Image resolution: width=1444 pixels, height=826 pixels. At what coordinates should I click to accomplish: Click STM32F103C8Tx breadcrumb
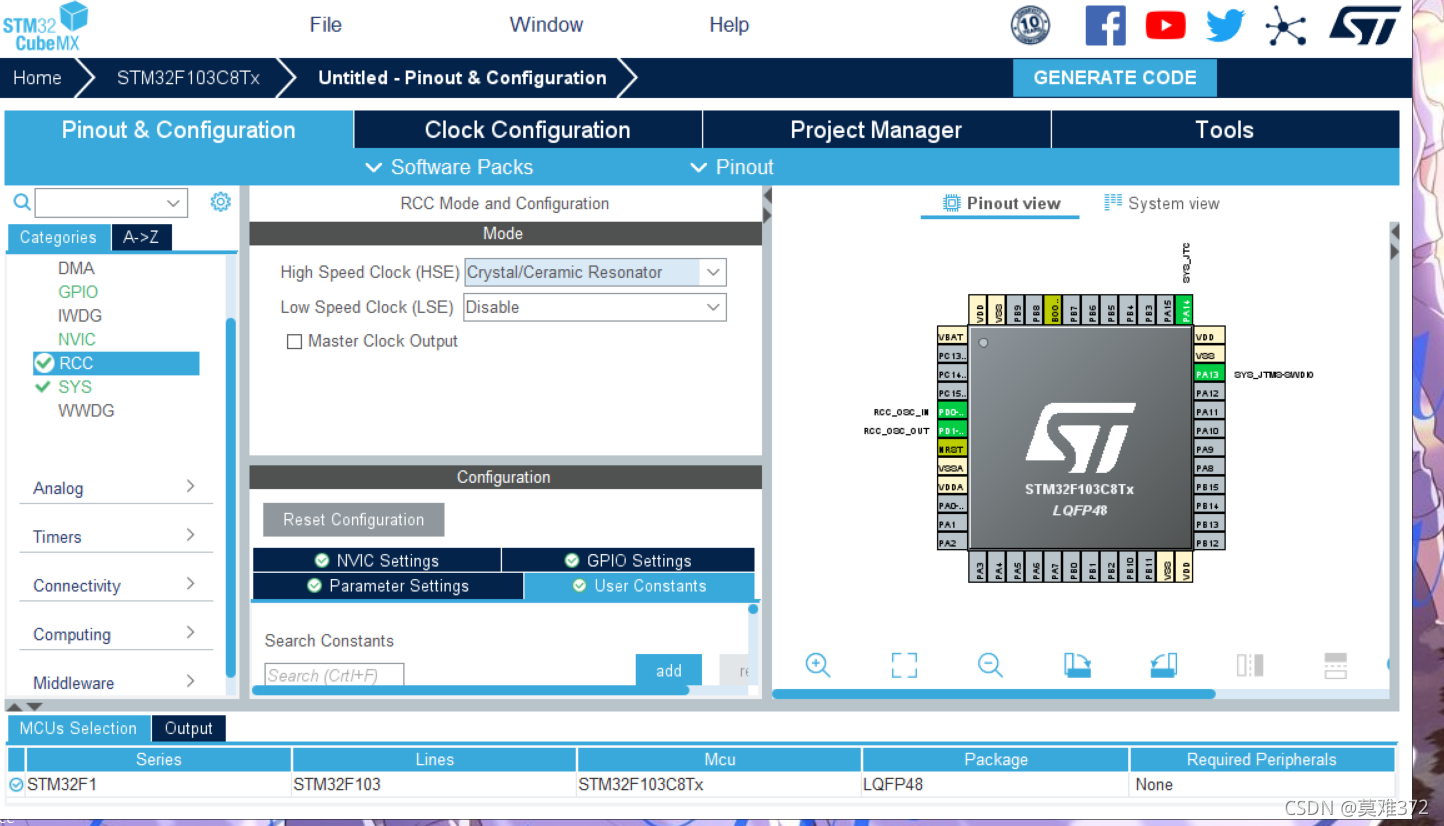pyautogui.click(x=188, y=78)
